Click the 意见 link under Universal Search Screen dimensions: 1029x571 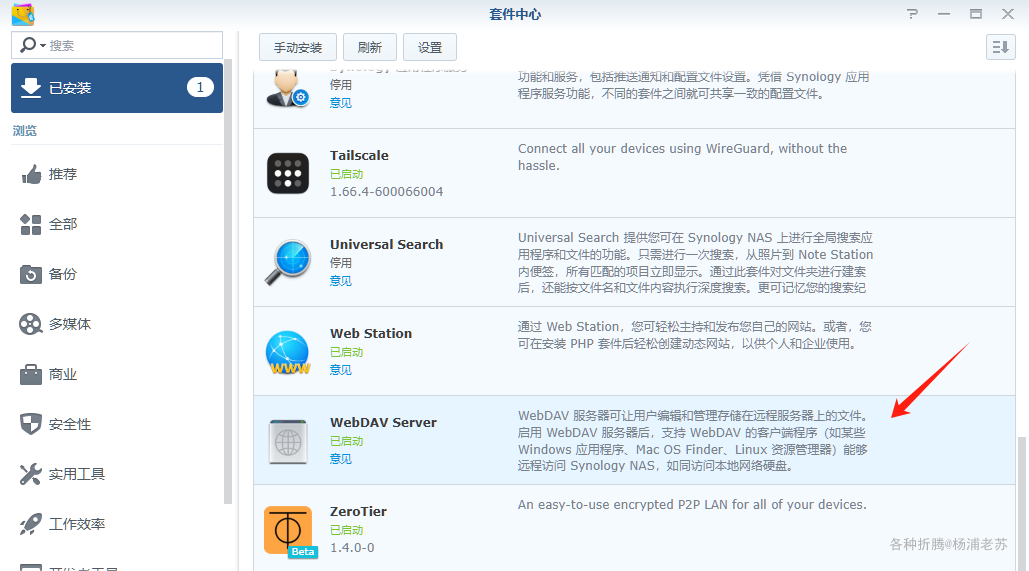click(x=341, y=281)
